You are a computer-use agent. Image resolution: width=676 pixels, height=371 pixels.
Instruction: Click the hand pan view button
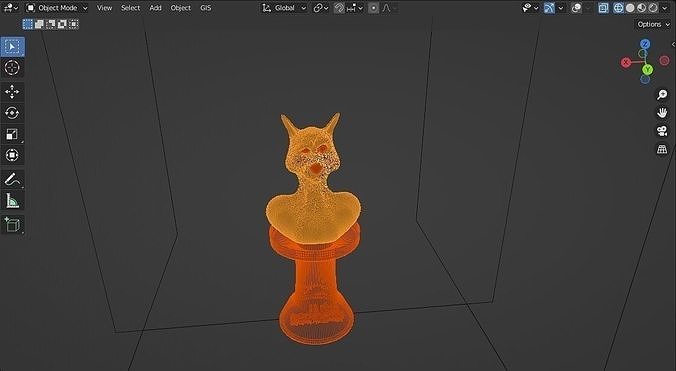[x=662, y=112]
